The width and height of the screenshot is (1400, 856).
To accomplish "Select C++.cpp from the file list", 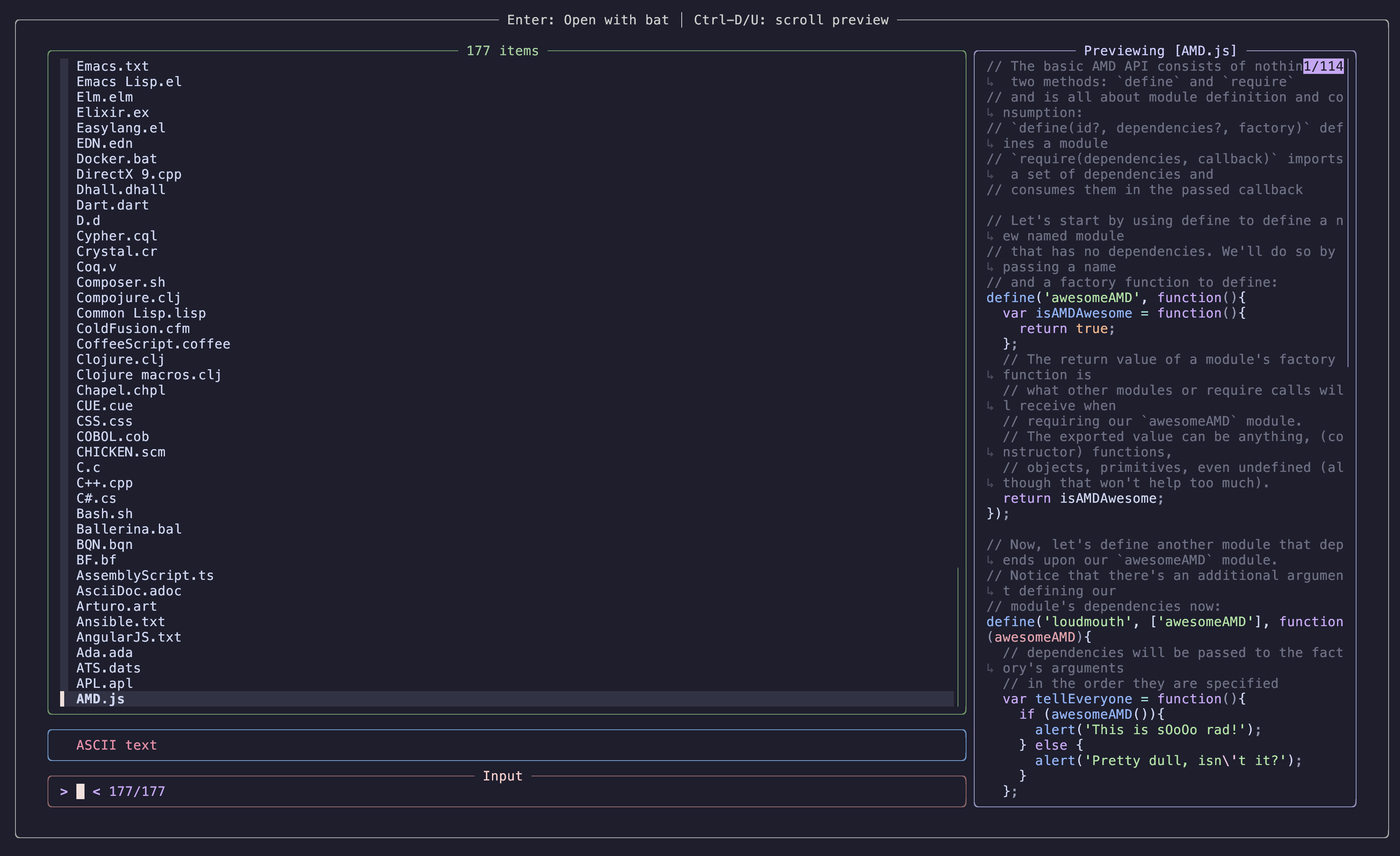I will (x=104, y=483).
